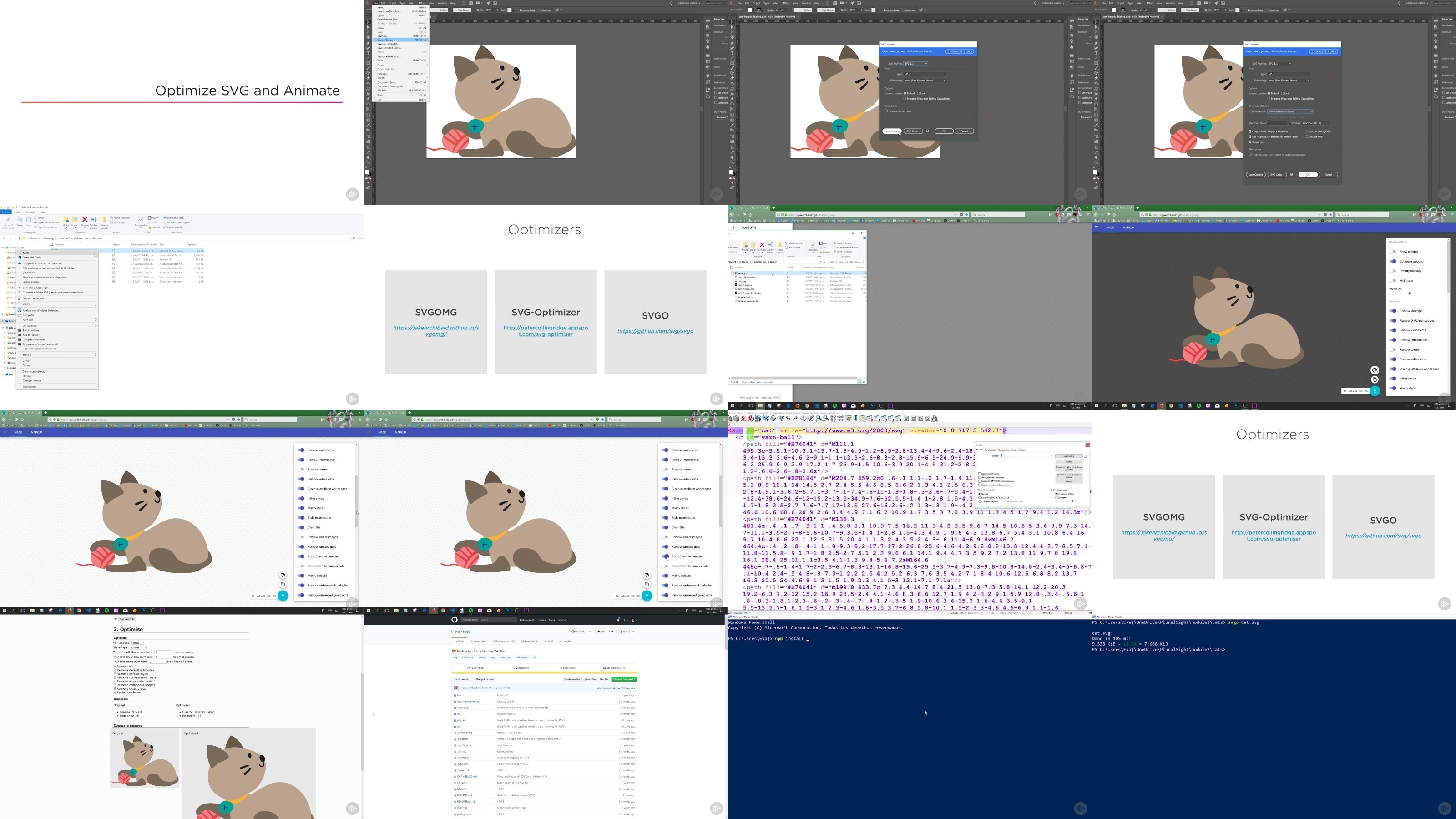Turn off the Compare gzipped toggle
Screen dimensions: 1456x819
coord(1393,261)
